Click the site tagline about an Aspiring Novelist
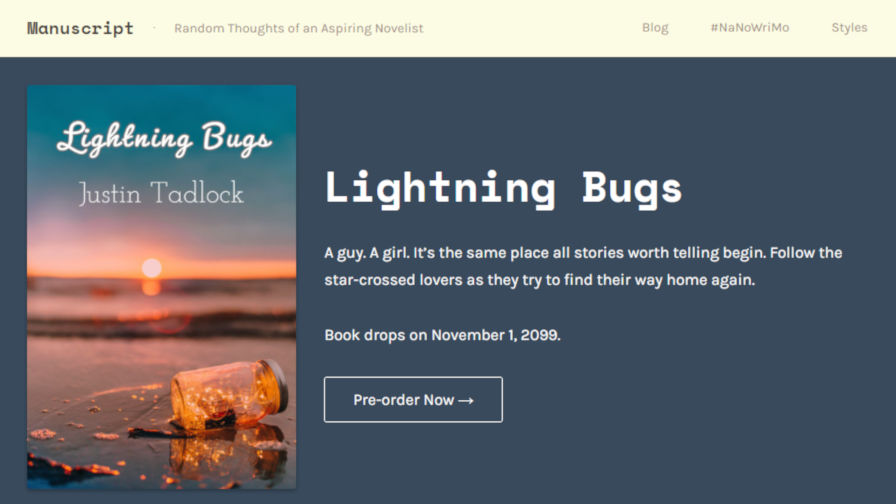896x504 pixels. tap(298, 28)
